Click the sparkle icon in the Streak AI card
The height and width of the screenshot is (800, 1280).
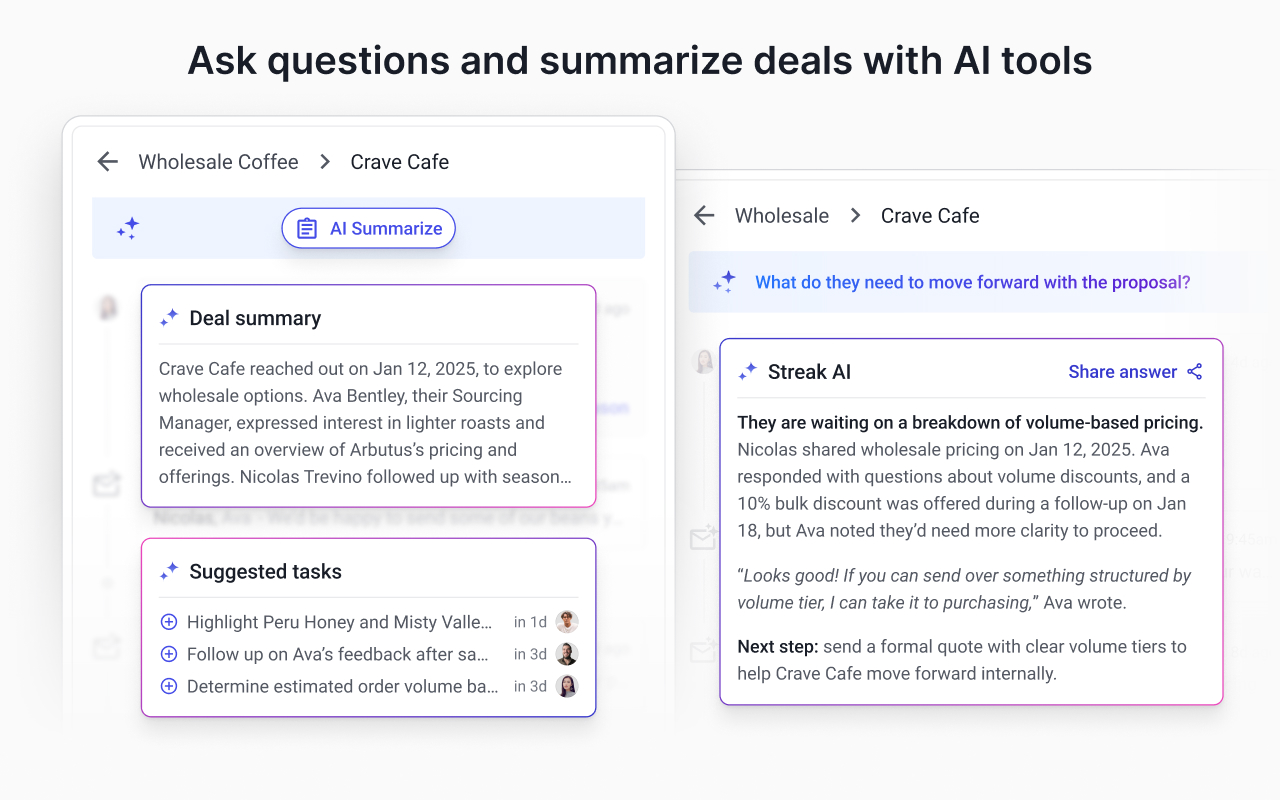746,371
